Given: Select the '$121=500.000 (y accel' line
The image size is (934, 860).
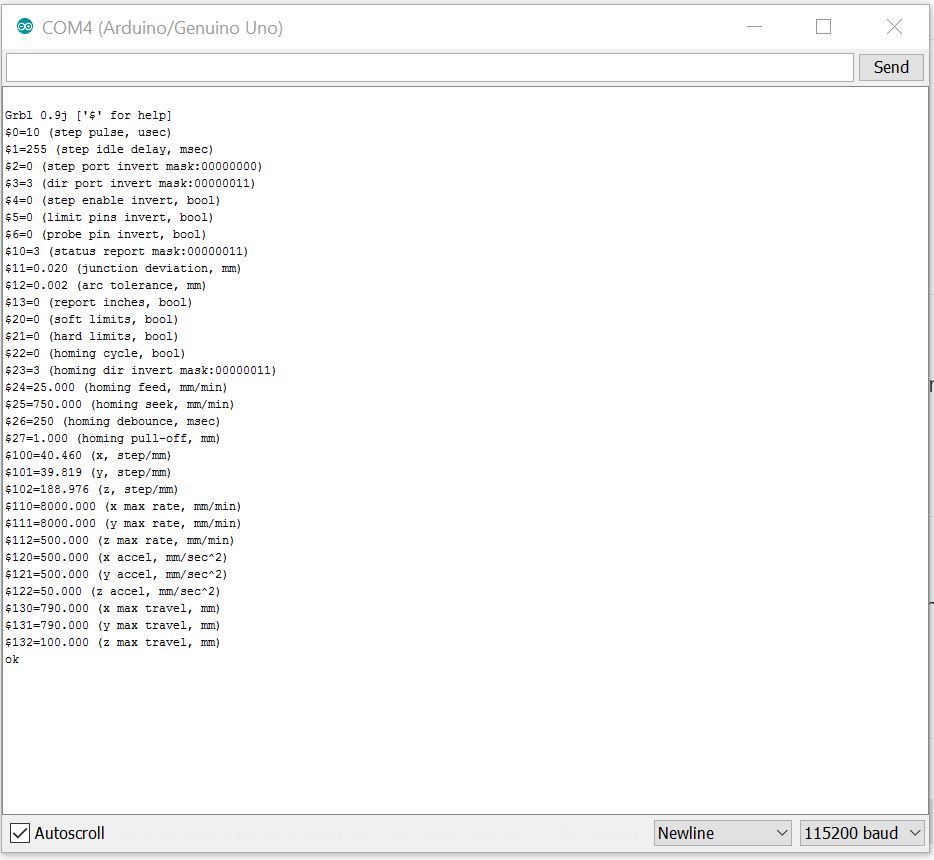Looking at the screenshot, I should [x=116, y=574].
